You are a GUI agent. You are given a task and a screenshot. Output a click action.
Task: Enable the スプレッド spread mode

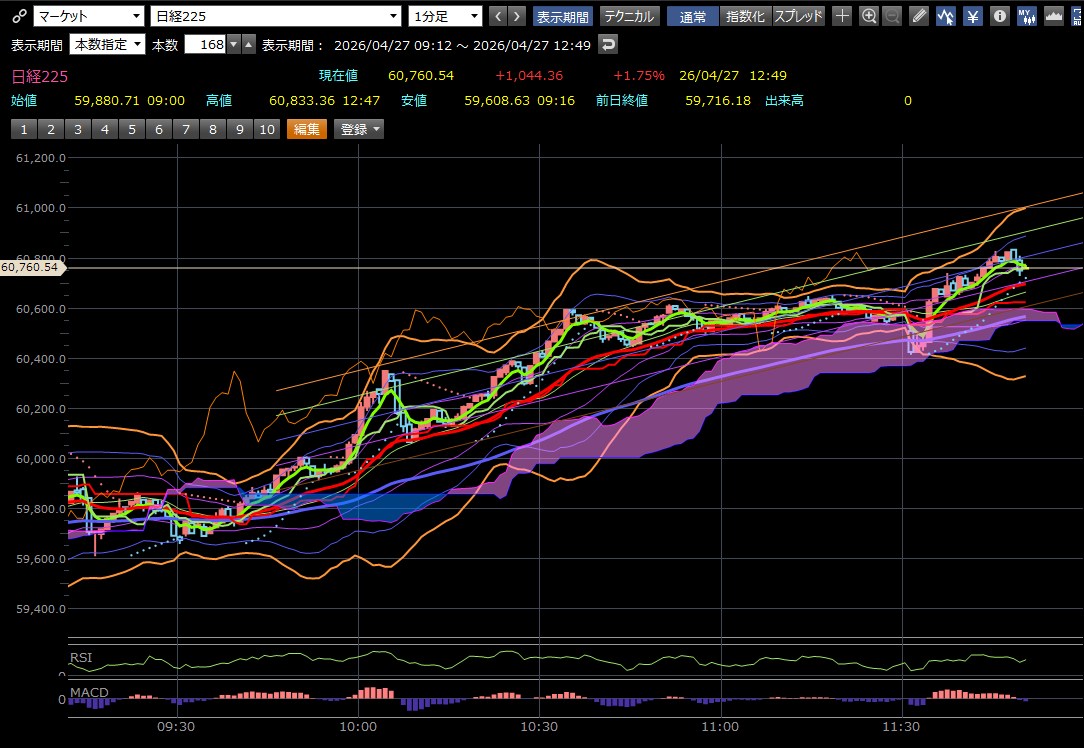[798, 16]
